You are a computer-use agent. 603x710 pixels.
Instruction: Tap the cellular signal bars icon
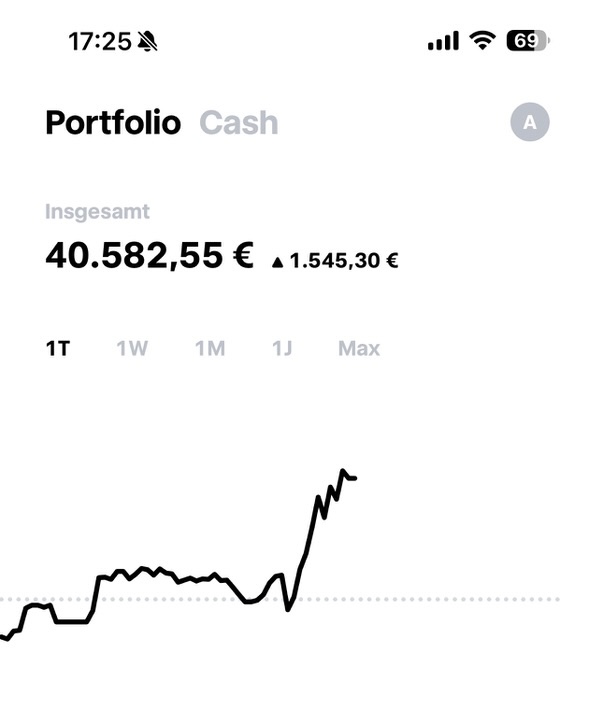pyautogui.click(x=443, y=41)
